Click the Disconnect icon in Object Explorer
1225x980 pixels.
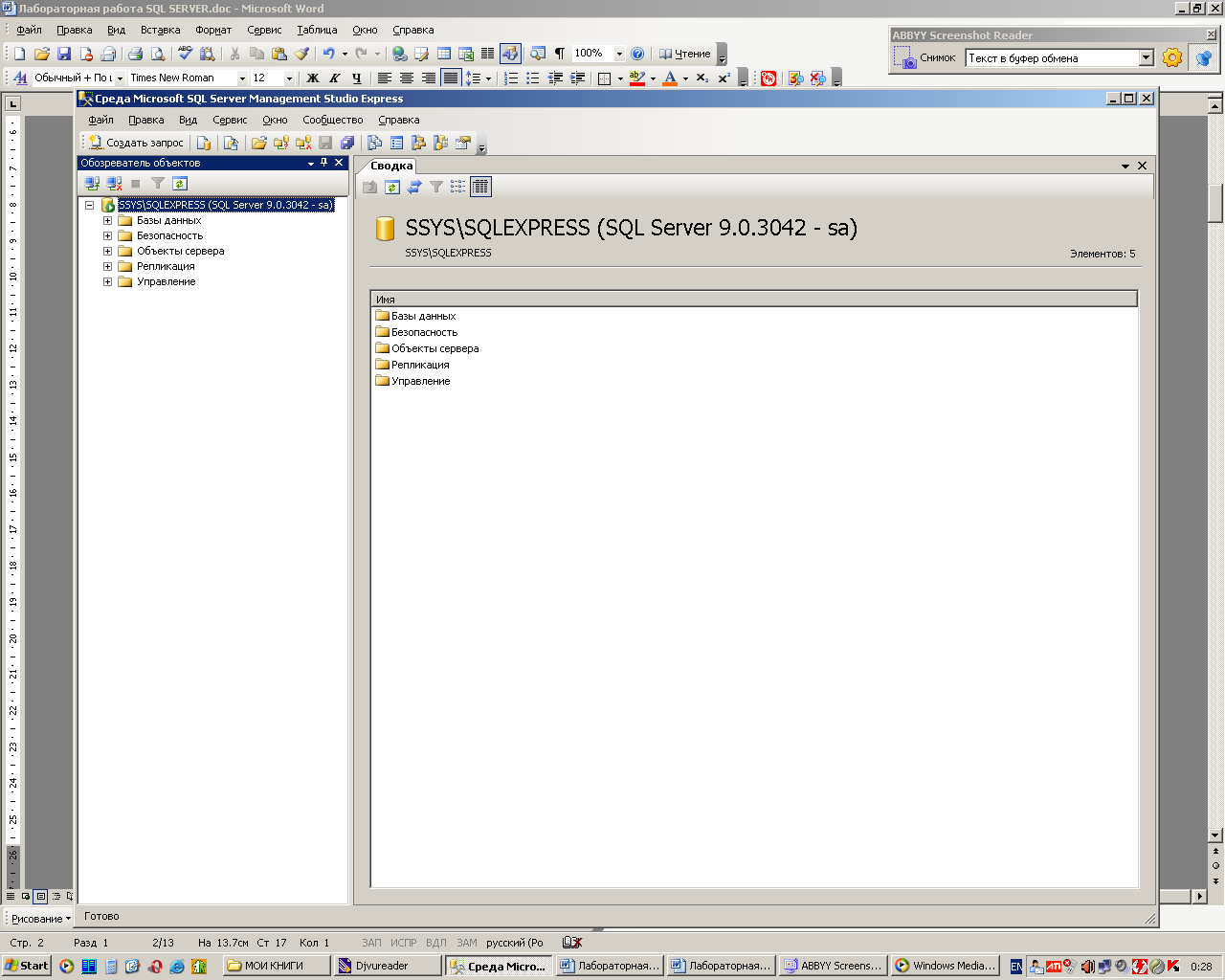click(114, 184)
